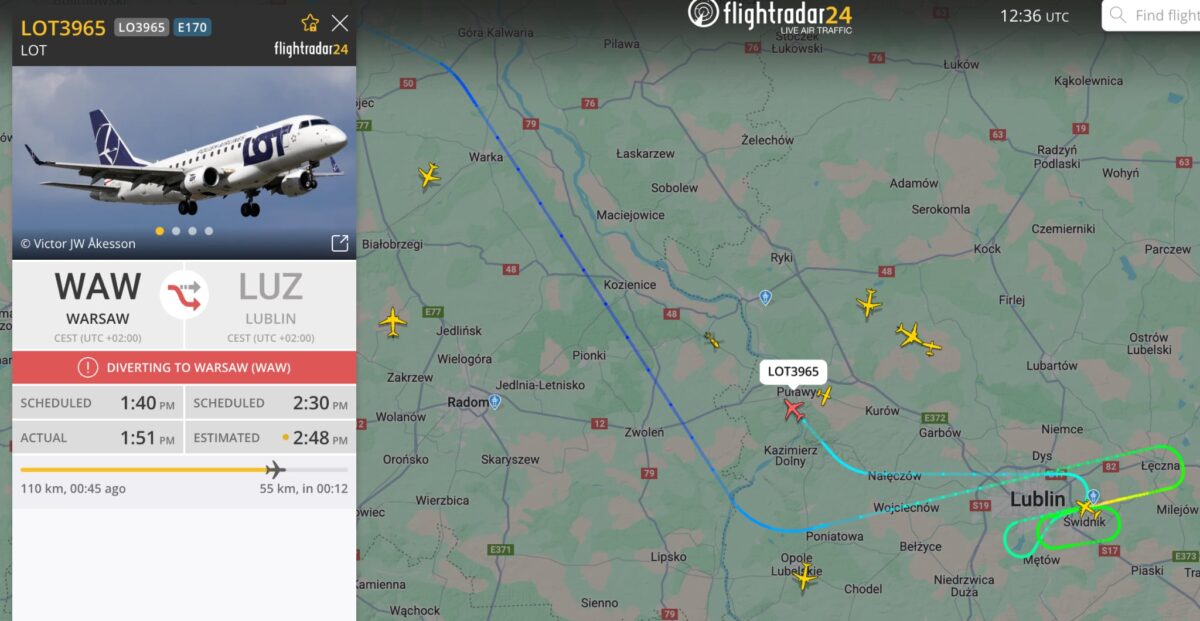This screenshot has width=1200, height=621.
Task: Switch to fourth photo carousel dot
Action: tap(208, 231)
